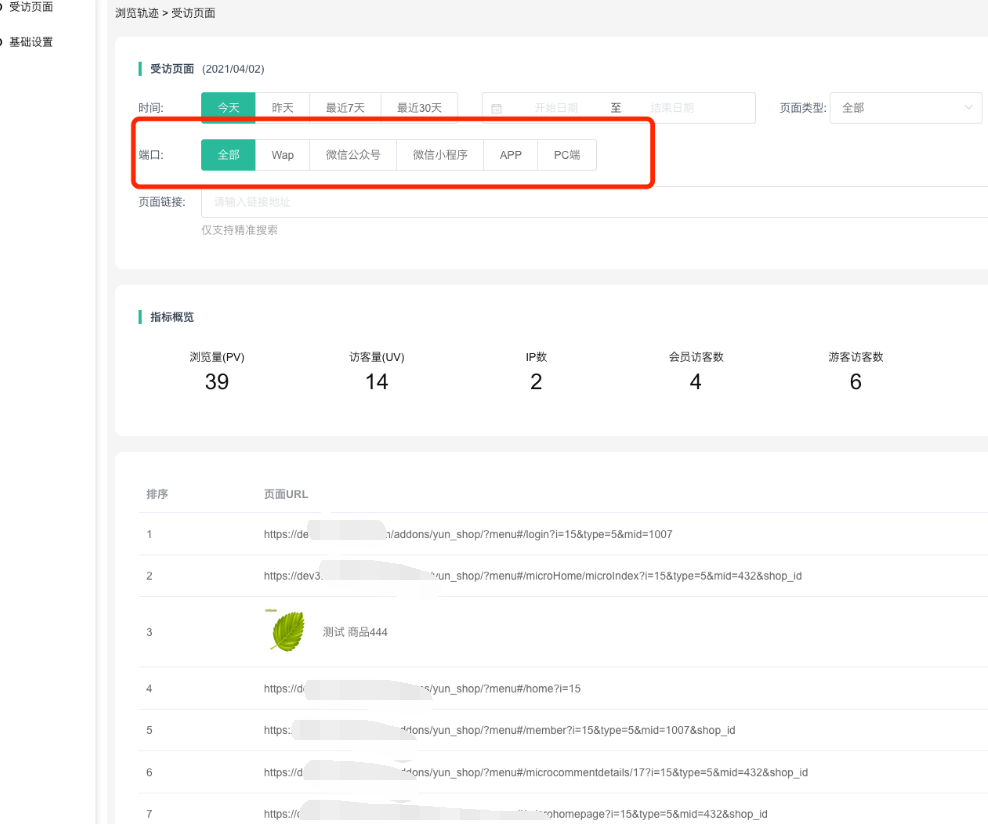Open the 页面类型 dropdown
Screen dimensions: 988x829
(x=905, y=108)
